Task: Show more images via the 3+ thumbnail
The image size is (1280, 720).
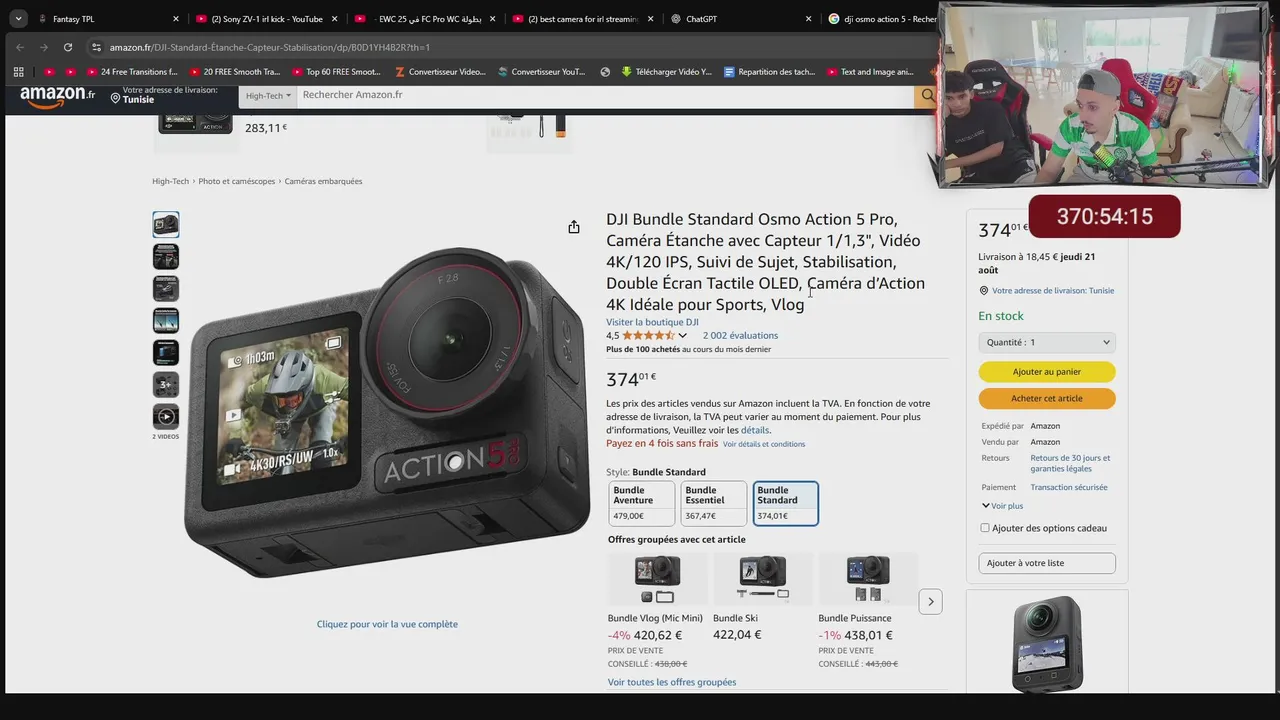Action: click(166, 384)
